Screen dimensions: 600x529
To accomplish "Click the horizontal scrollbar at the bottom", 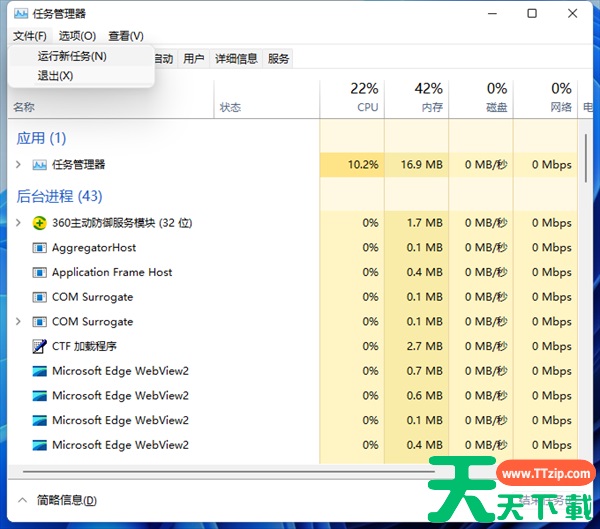I will (x=228, y=472).
